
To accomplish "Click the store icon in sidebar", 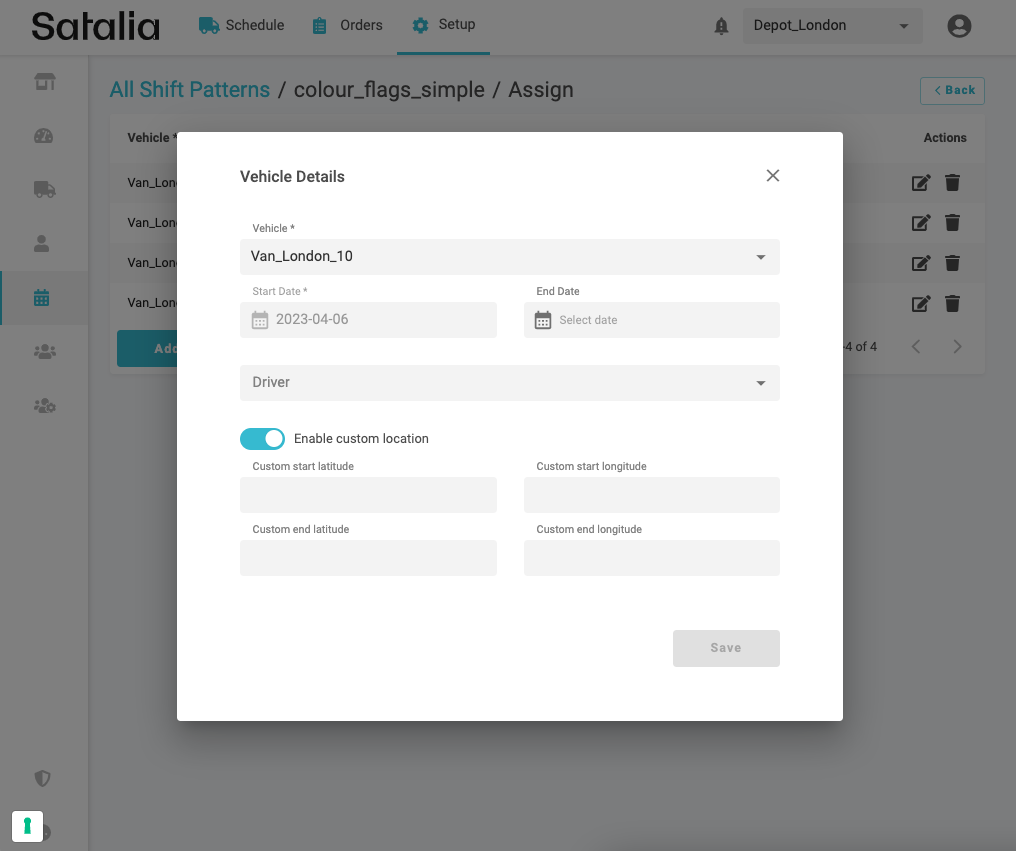I will coord(43,82).
